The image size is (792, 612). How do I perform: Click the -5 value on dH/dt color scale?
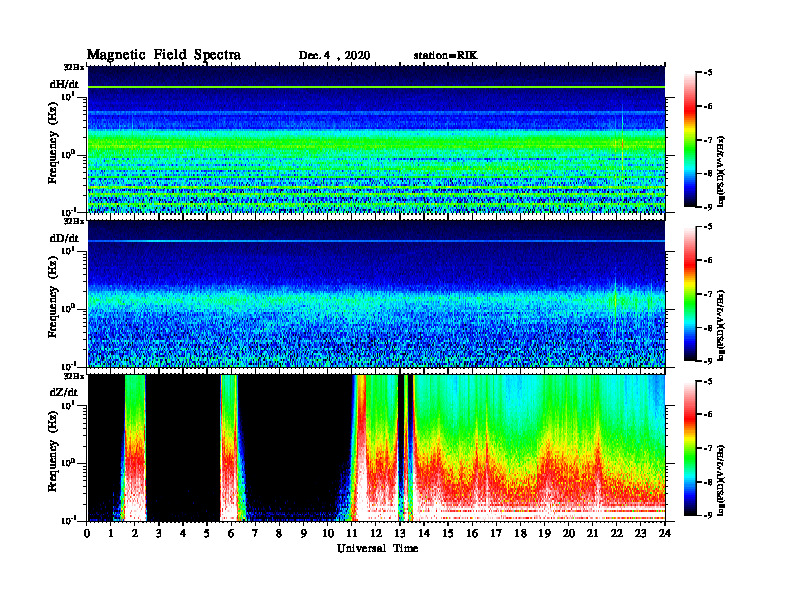(708, 73)
